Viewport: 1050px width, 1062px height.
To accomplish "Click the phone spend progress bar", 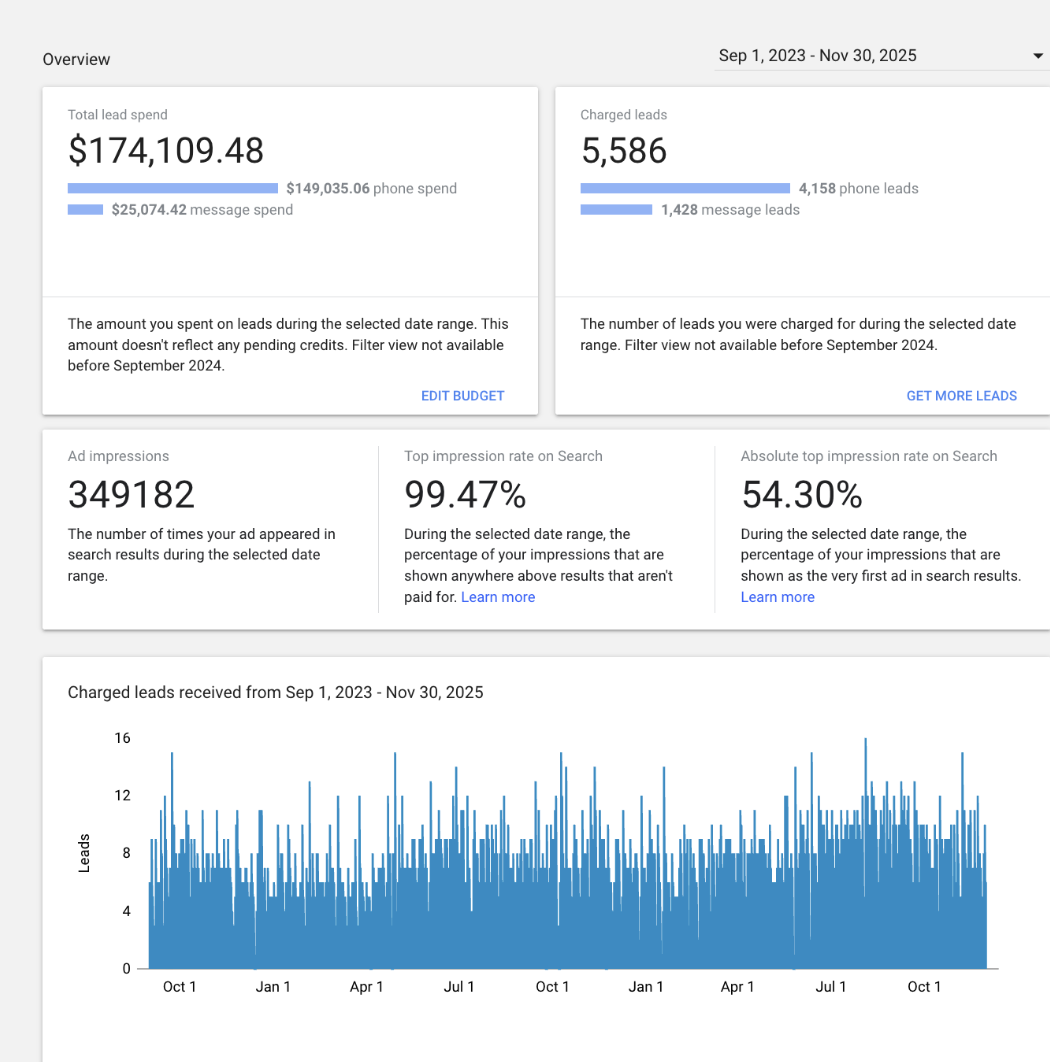I will pos(172,188).
